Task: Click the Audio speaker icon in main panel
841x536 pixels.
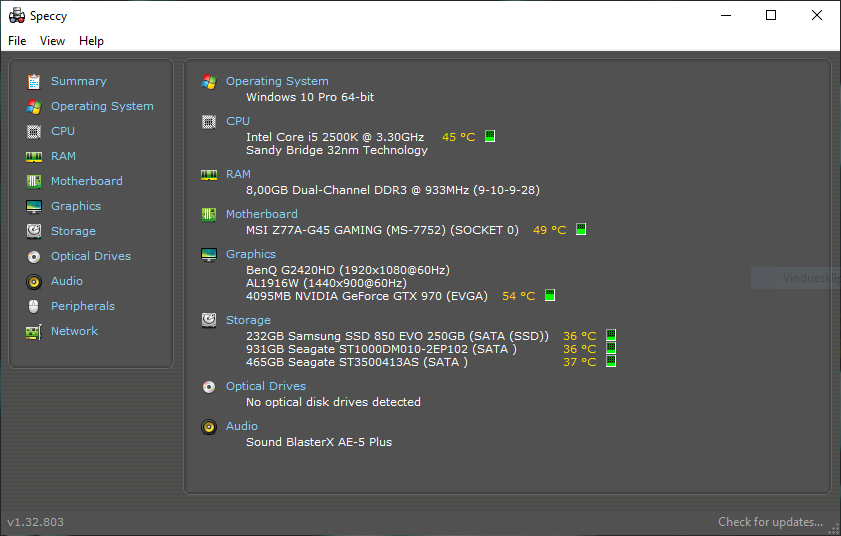Action: (209, 427)
